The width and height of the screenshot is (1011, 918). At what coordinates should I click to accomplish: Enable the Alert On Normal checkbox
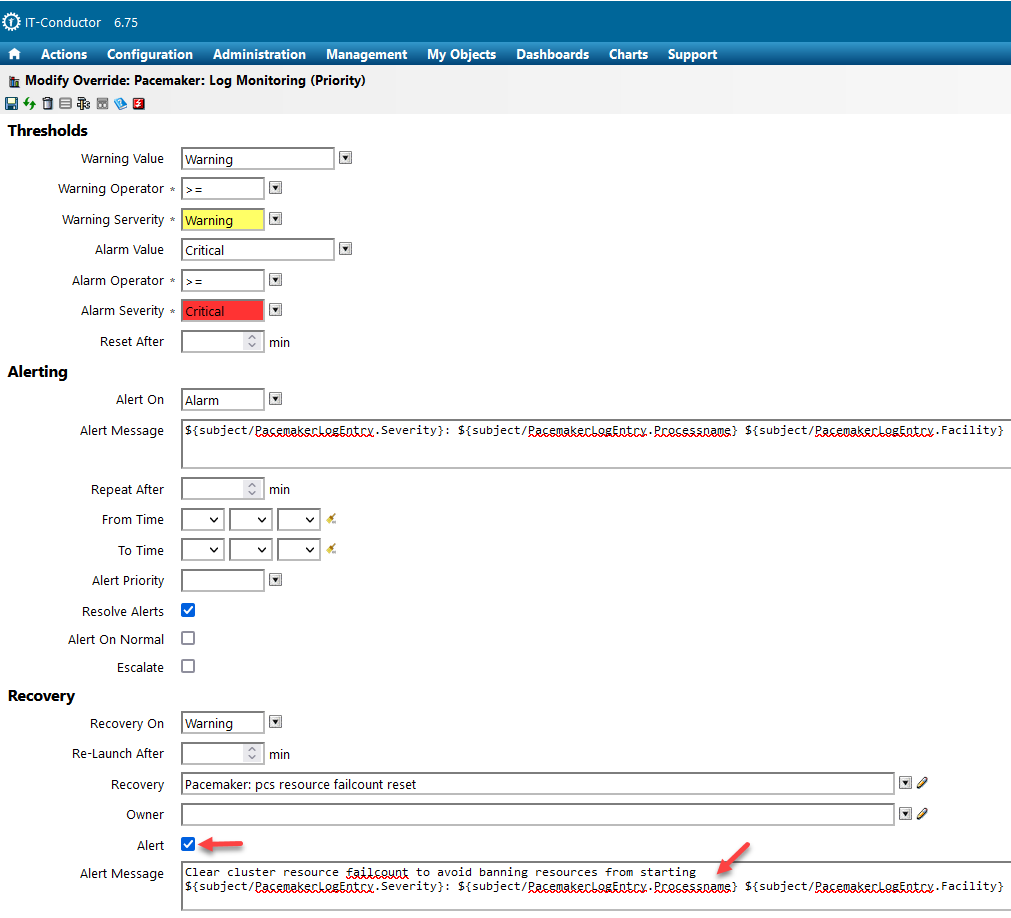pos(188,638)
